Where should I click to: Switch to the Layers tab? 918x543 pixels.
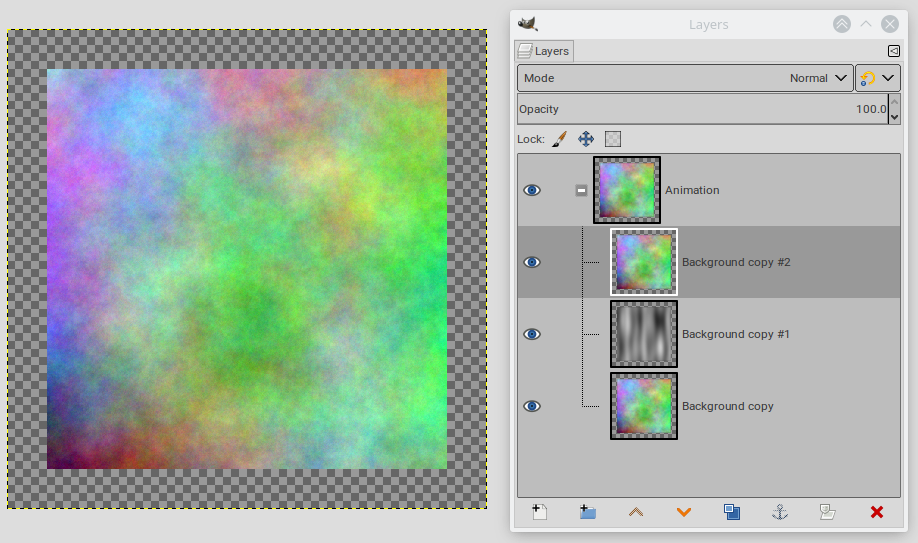tap(544, 51)
